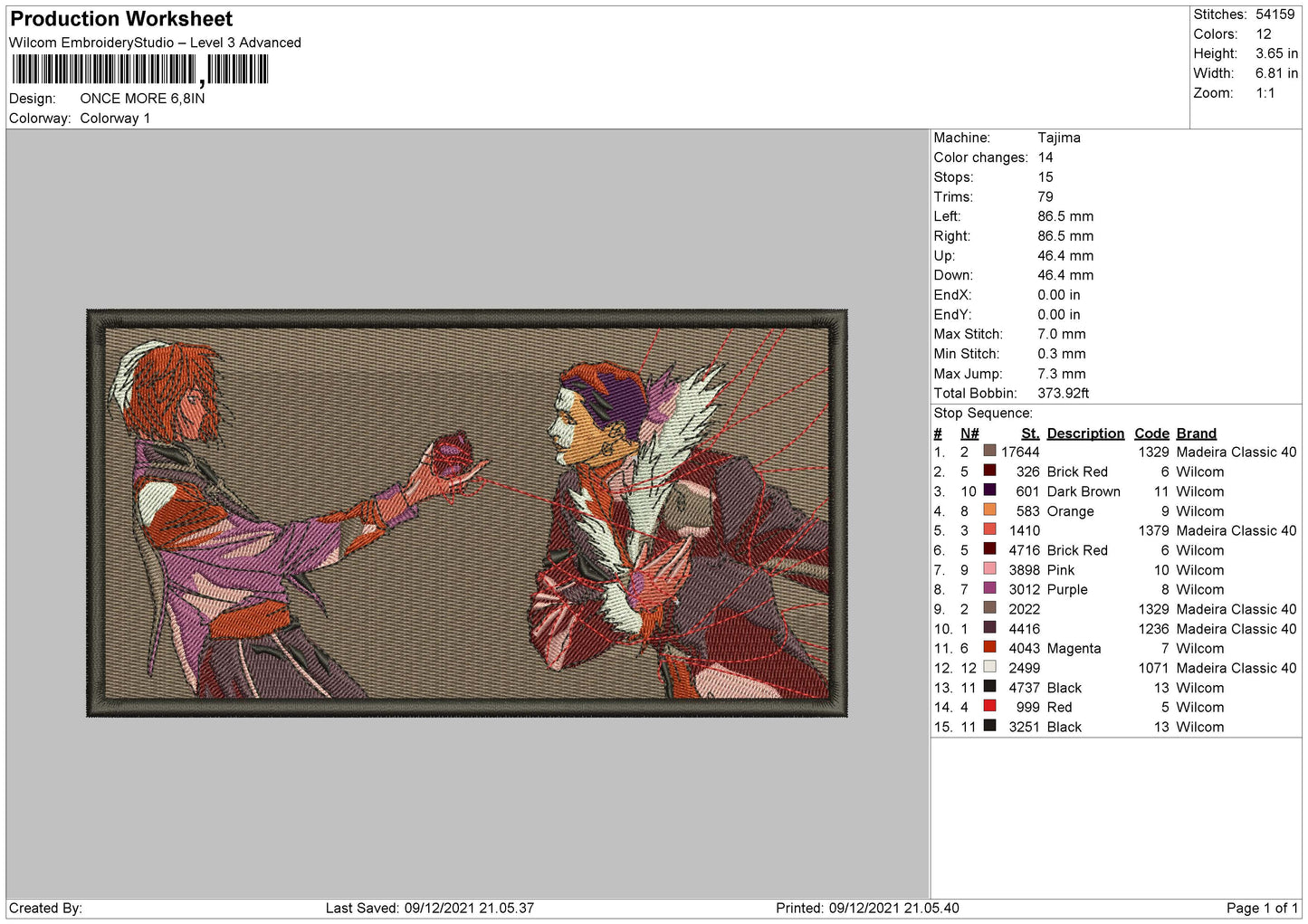The height and width of the screenshot is (924, 1308).
Task: Click stitch count 17644 in stop 1
Action: pyautogui.click(x=1020, y=452)
